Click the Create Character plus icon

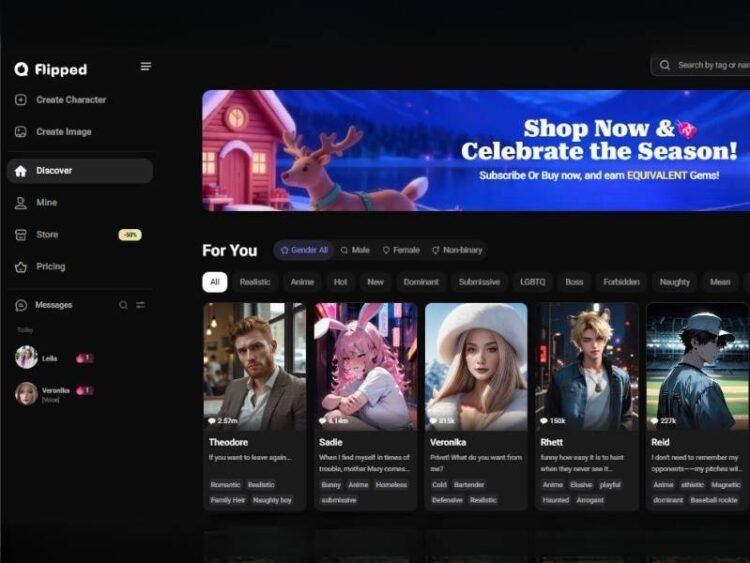point(21,100)
